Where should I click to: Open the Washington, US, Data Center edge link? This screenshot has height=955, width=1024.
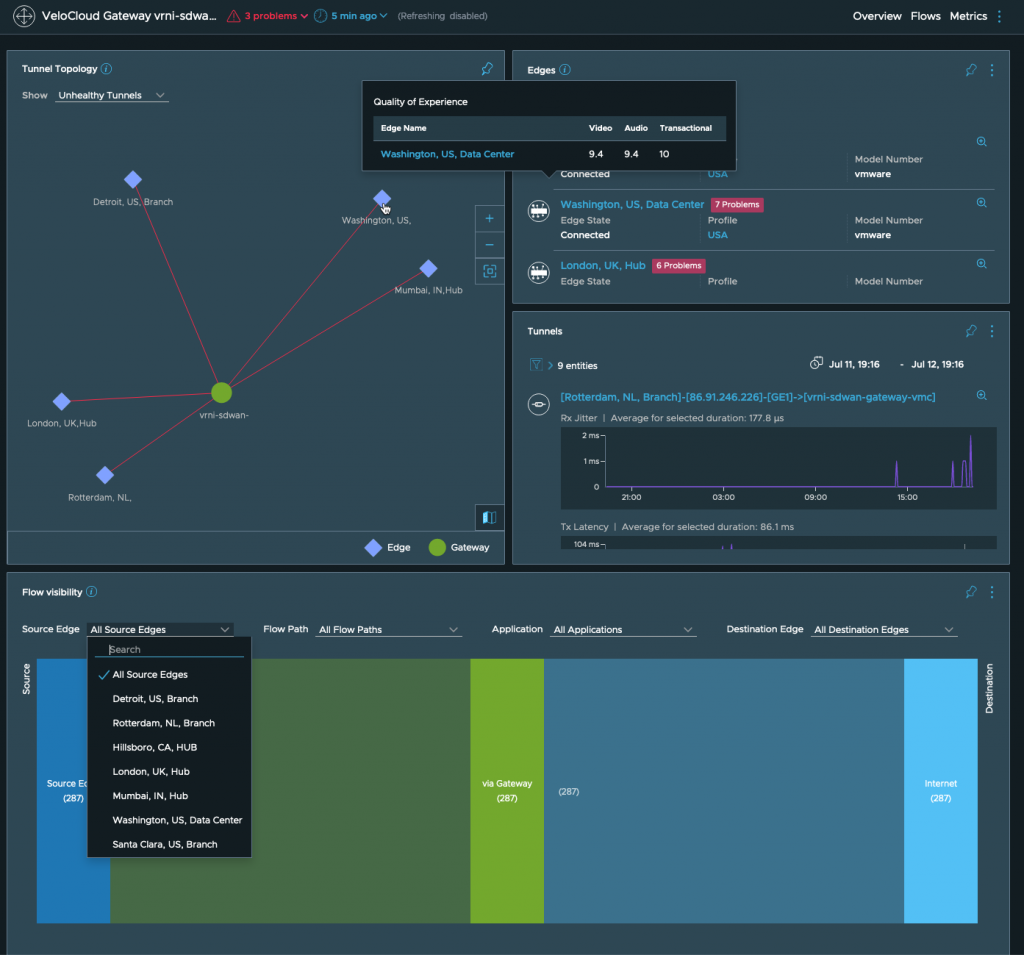tap(632, 204)
